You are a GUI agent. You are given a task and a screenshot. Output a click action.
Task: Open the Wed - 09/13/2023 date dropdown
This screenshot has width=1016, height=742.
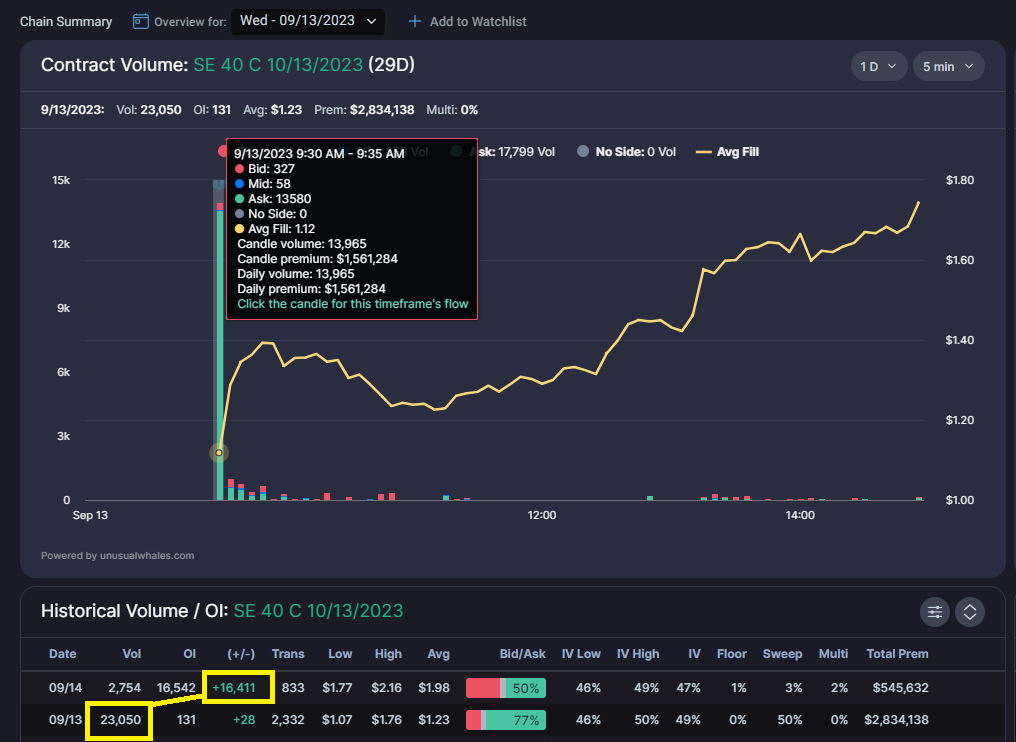tap(307, 20)
